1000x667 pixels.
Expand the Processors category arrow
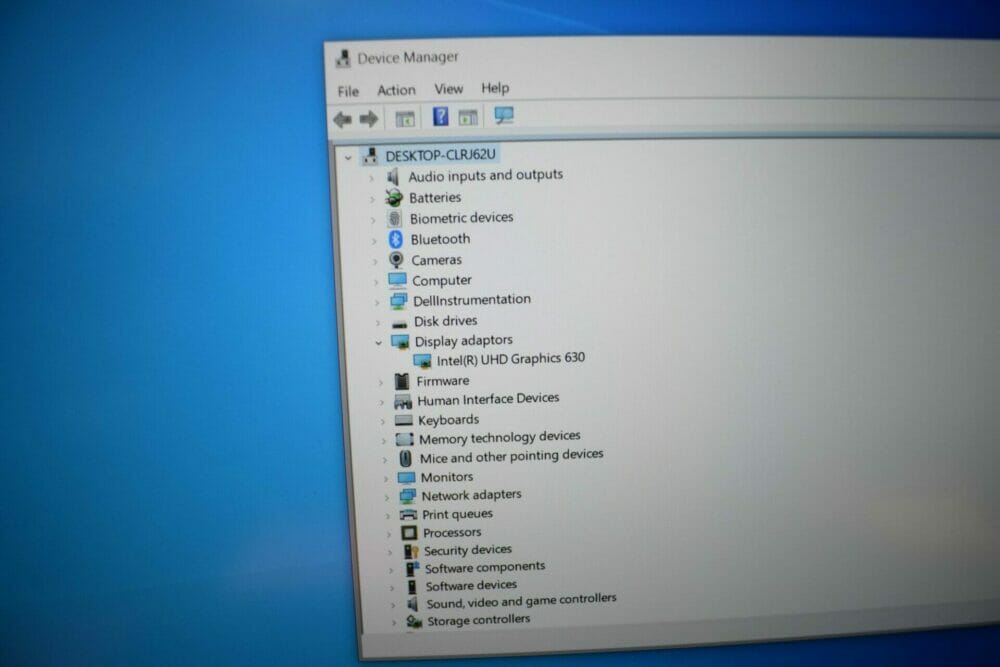(x=388, y=534)
